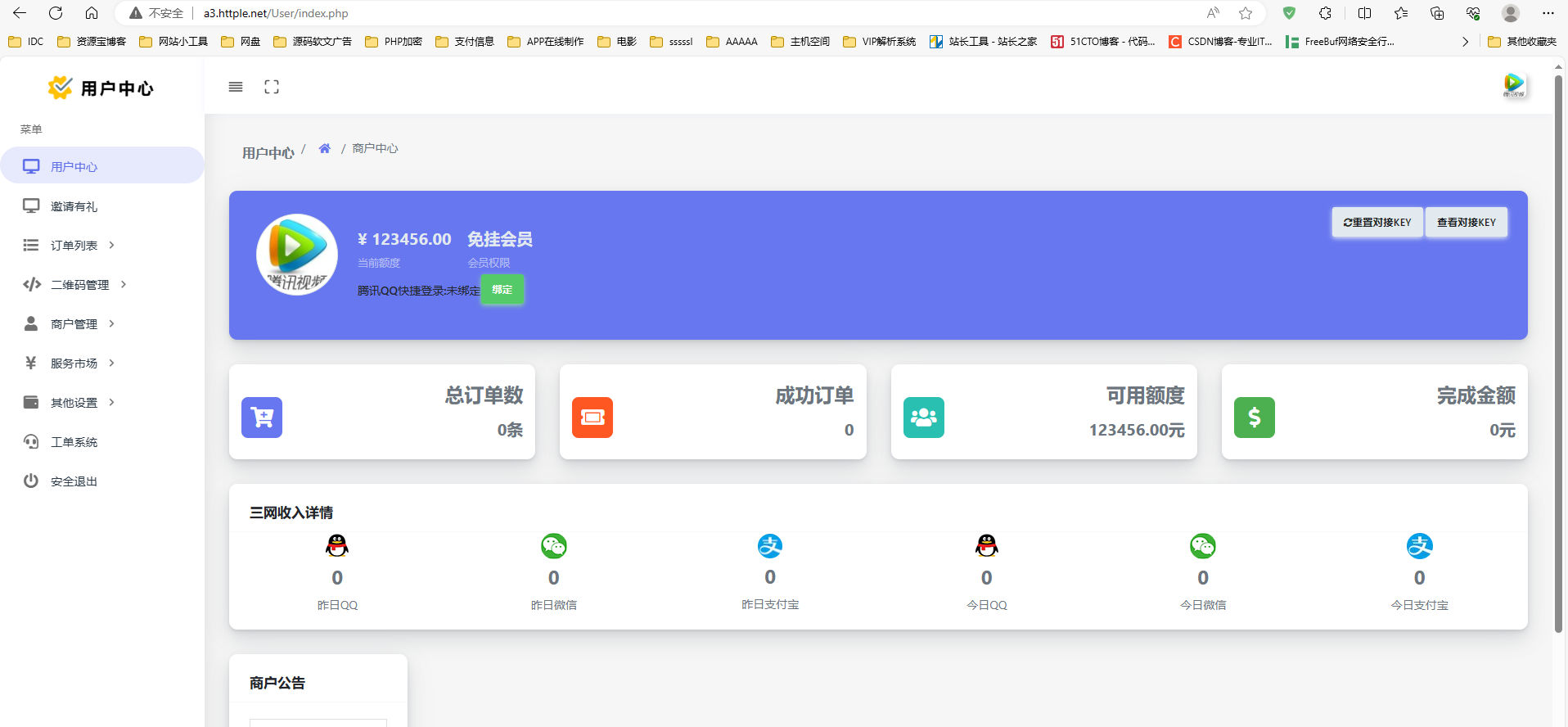Click the green dollar icon for 完成金额

point(1255,418)
